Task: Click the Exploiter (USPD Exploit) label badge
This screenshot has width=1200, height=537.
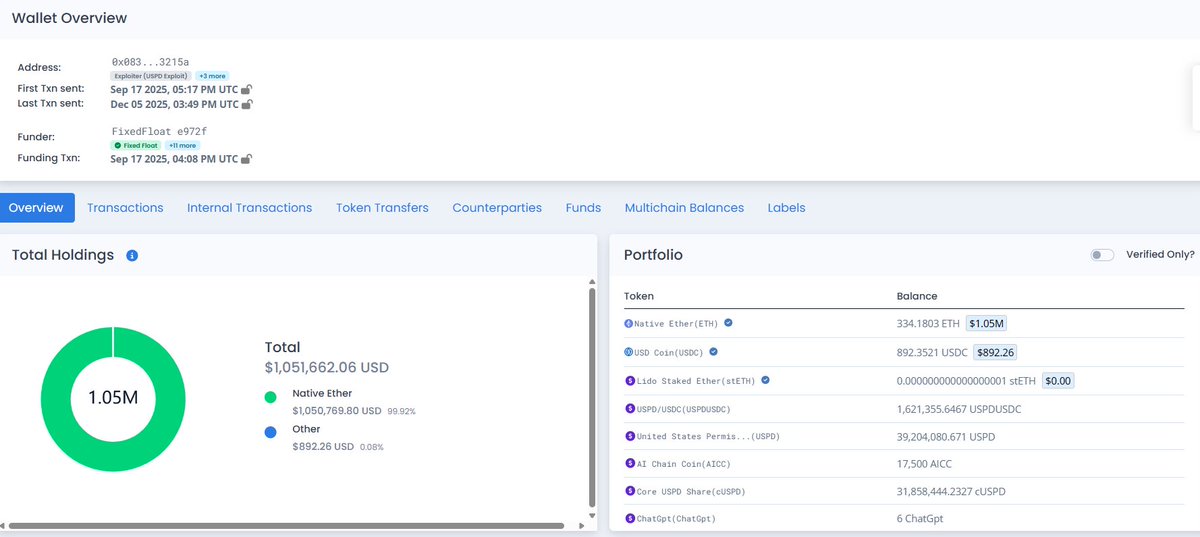Action: pos(151,76)
